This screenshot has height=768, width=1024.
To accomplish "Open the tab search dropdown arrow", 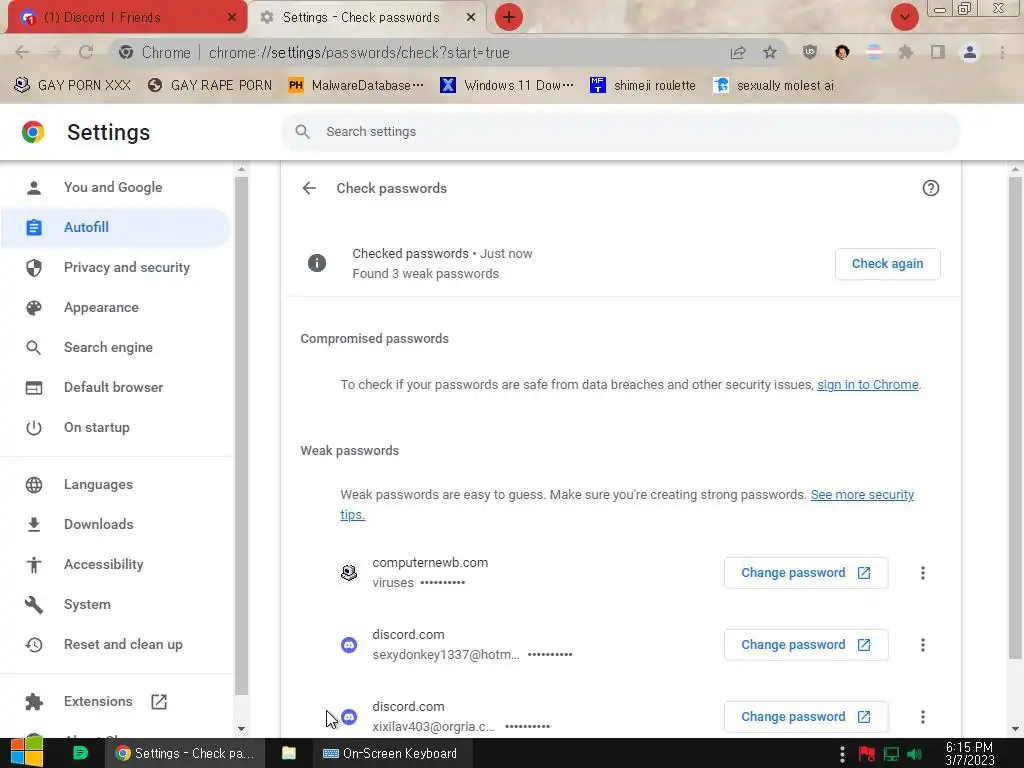I will pos(904,17).
